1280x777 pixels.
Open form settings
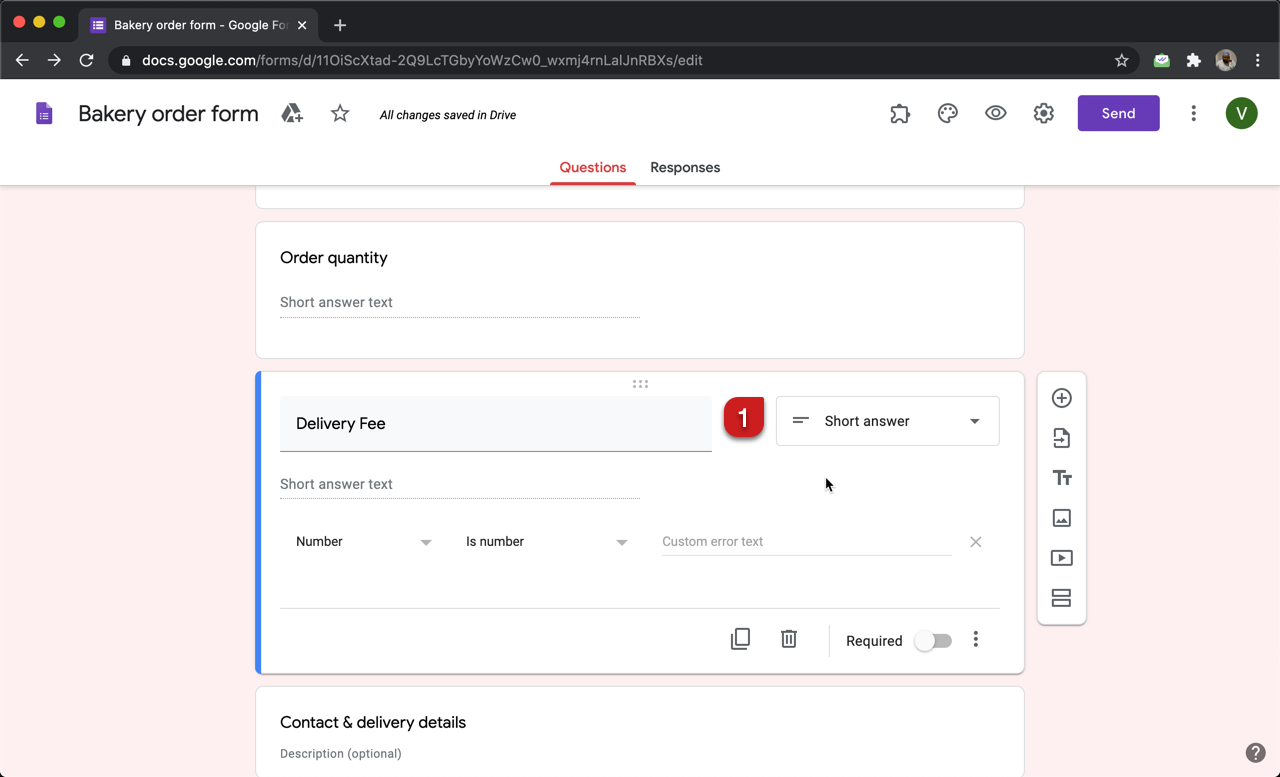click(1043, 113)
